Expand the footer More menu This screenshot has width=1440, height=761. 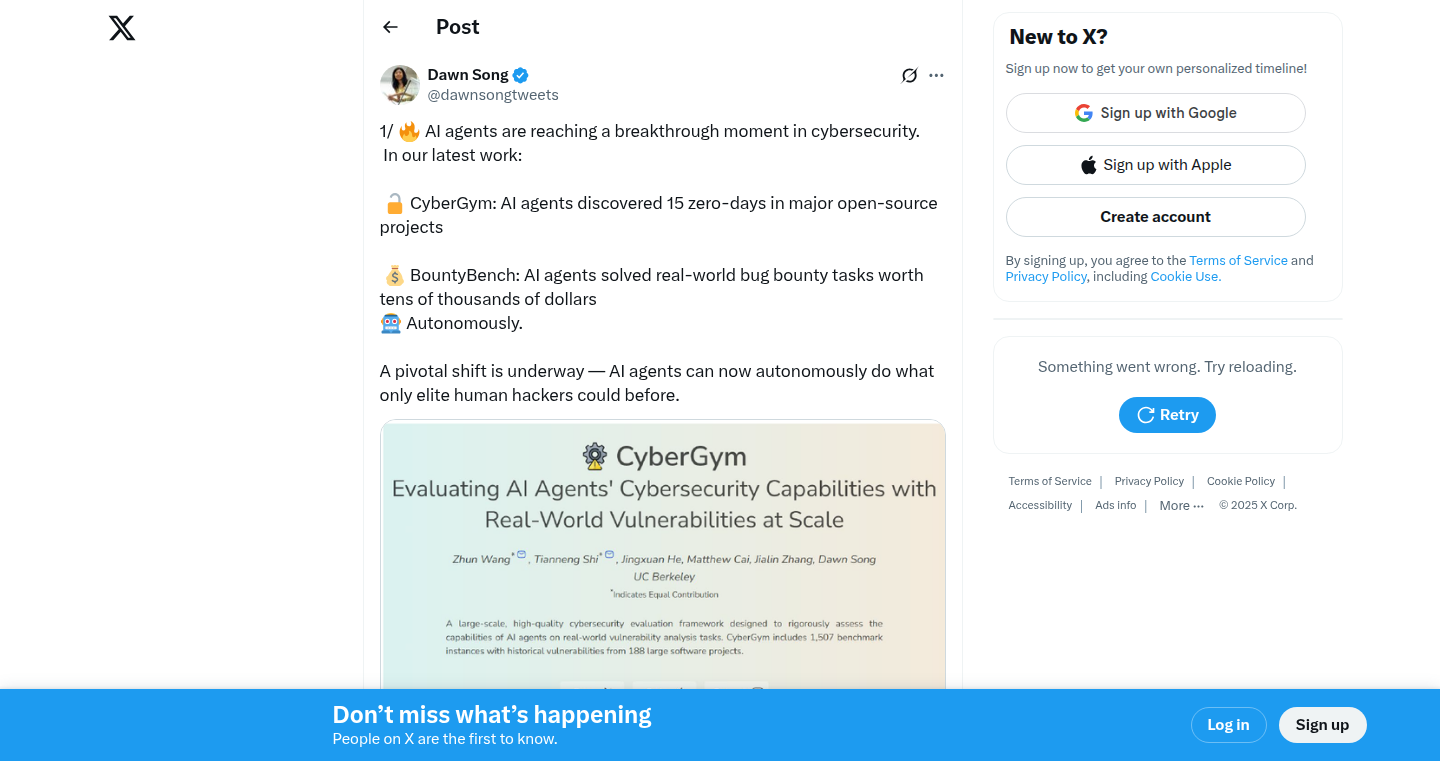click(1181, 506)
